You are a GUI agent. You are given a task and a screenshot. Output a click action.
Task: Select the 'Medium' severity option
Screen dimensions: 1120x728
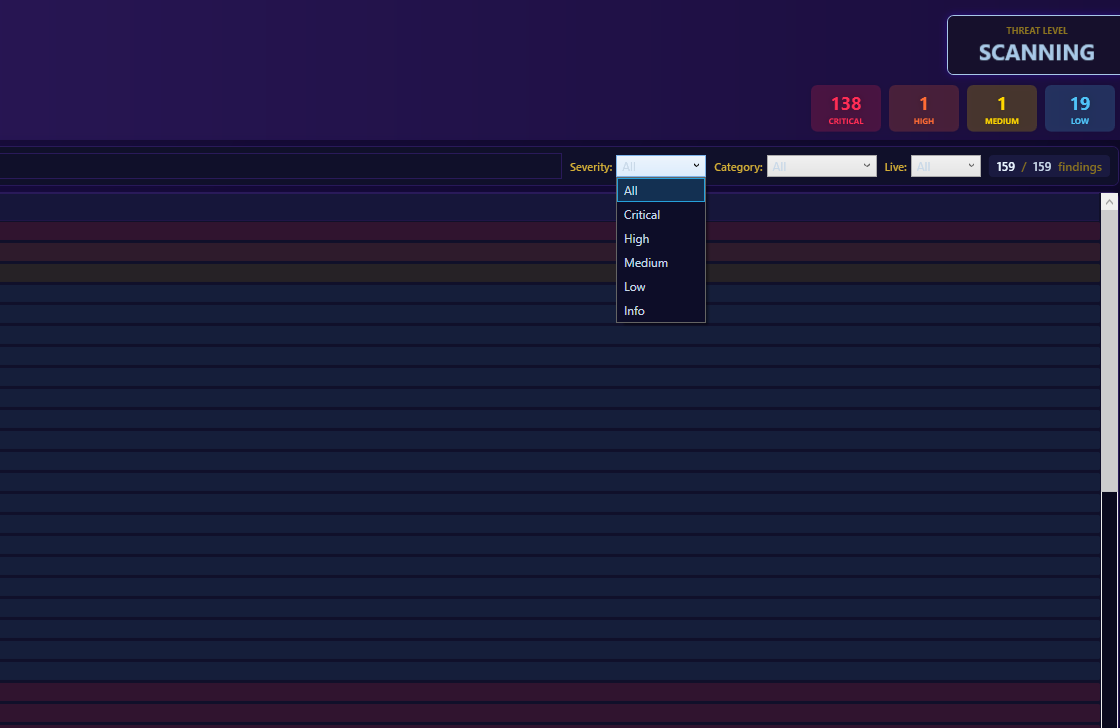661,262
